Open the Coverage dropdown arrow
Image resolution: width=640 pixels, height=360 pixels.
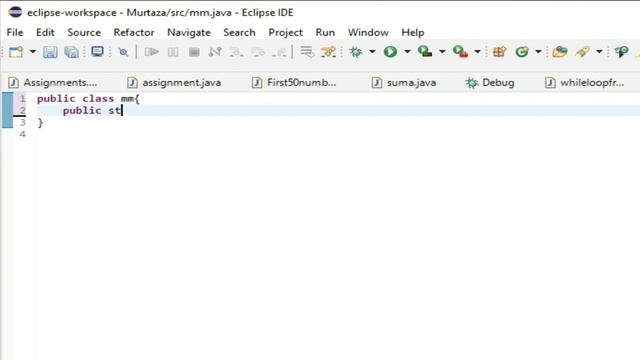(x=442, y=52)
